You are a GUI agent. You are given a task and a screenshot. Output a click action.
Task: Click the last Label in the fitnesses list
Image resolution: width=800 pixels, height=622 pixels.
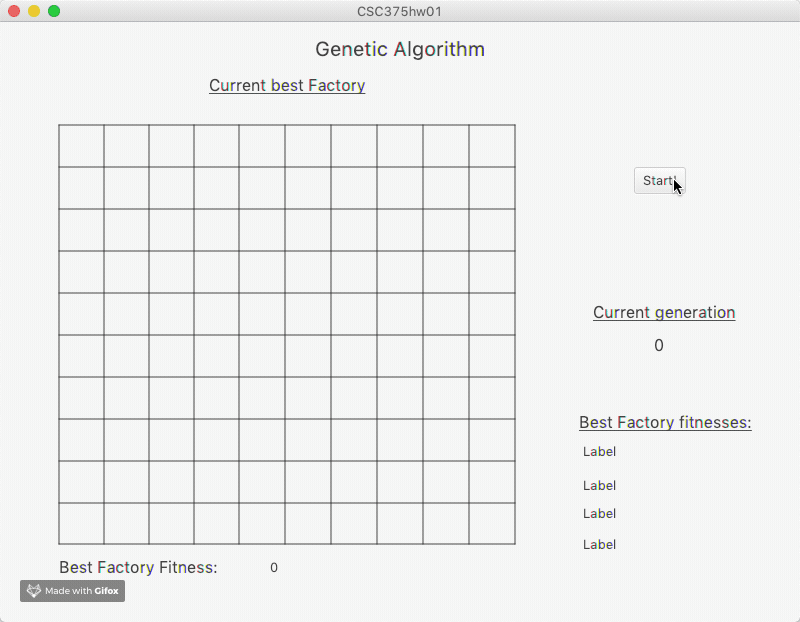pos(600,545)
